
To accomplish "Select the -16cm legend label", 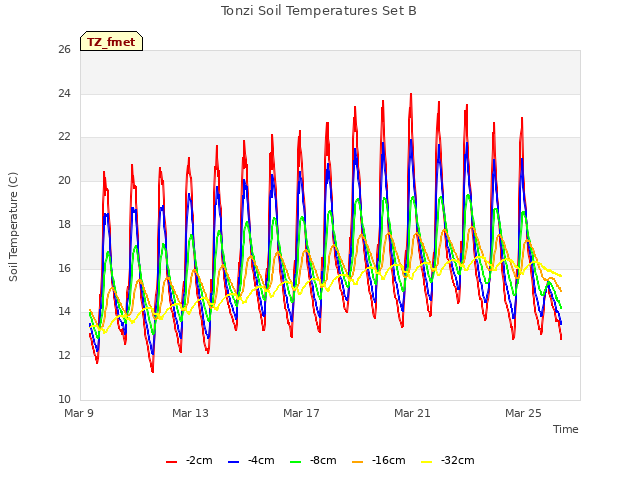I will [389, 460].
